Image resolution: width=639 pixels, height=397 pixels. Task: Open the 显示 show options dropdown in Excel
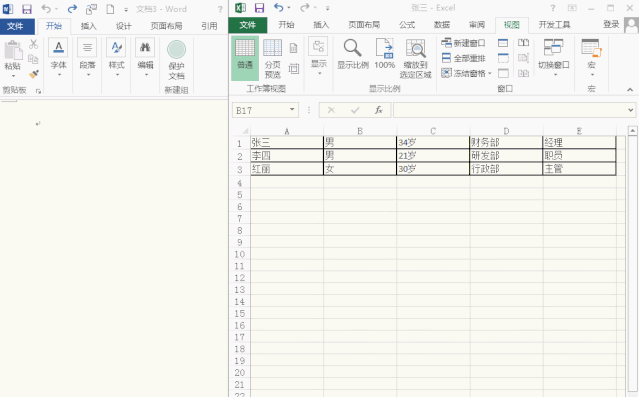(319, 56)
